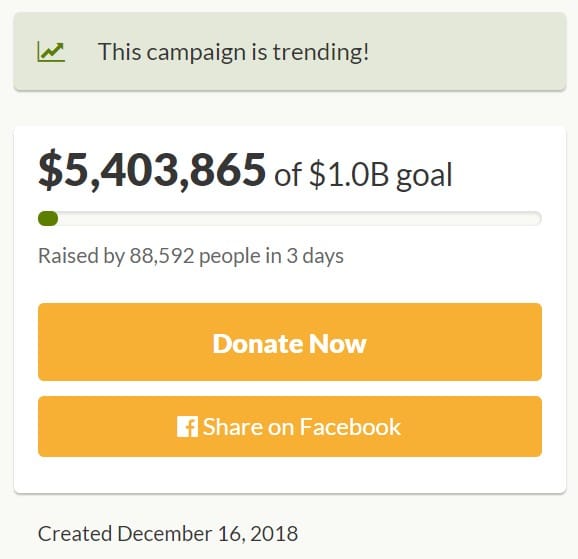This screenshot has height=559, width=578.
Task: Click the Facebook logo icon
Action: pyautogui.click(x=187, y=427)
